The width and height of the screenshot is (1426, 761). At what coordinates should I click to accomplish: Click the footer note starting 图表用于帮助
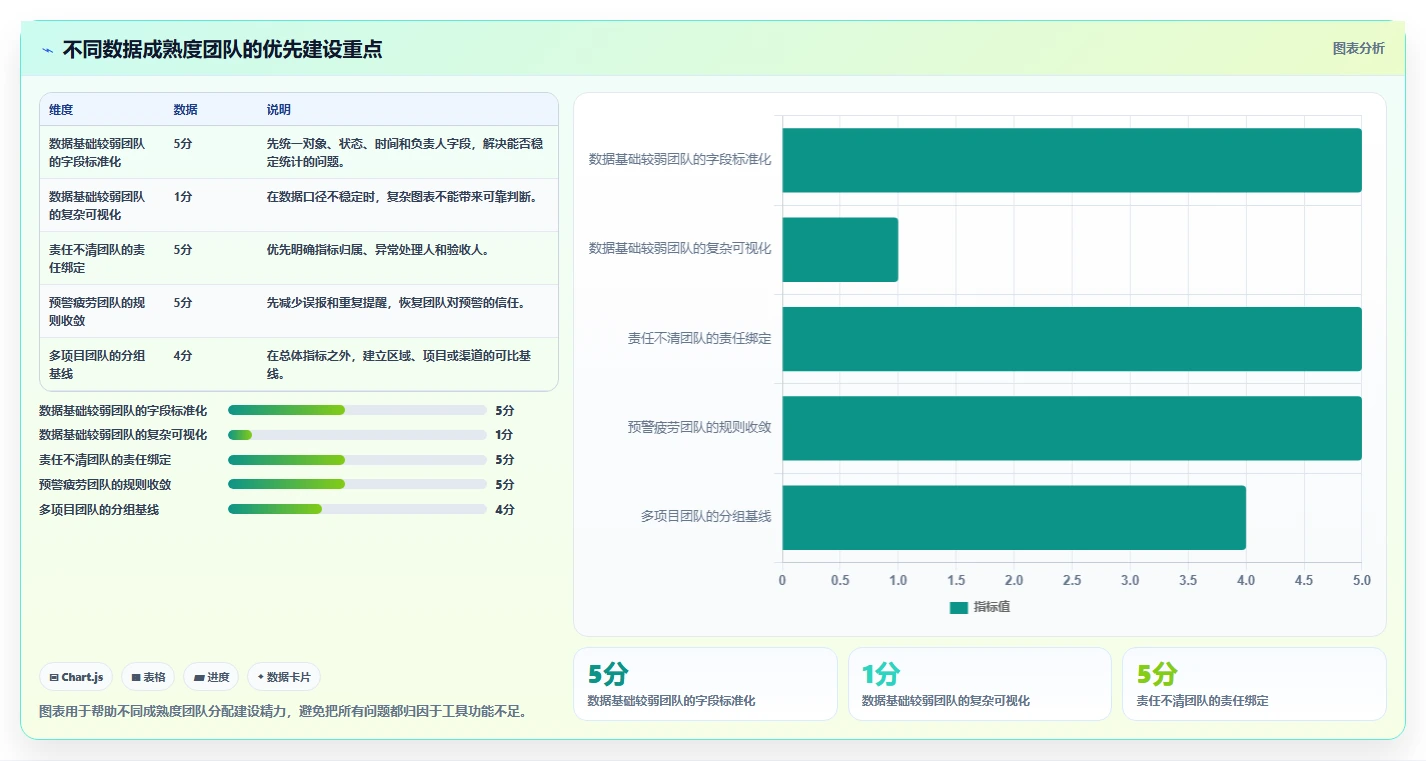click(283, 711)
